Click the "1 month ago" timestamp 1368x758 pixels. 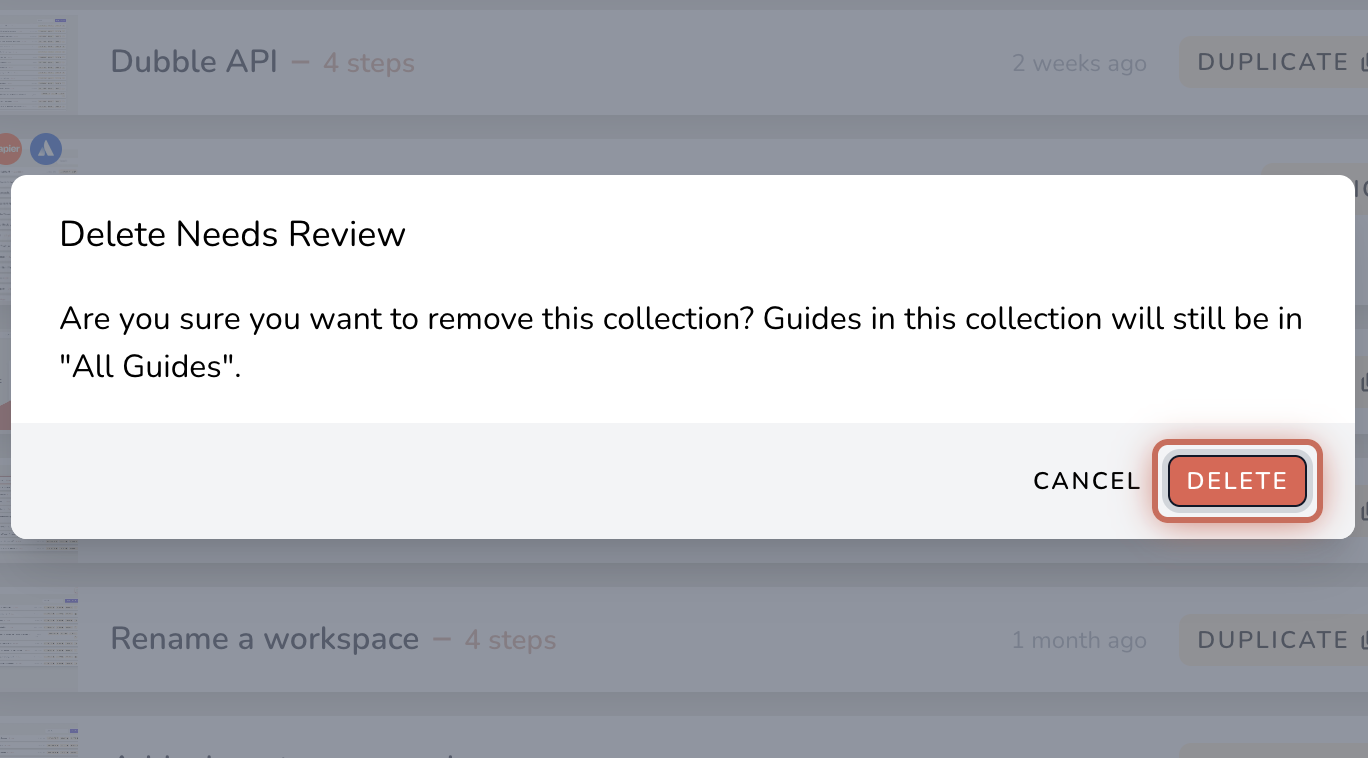click(1079, 640)
